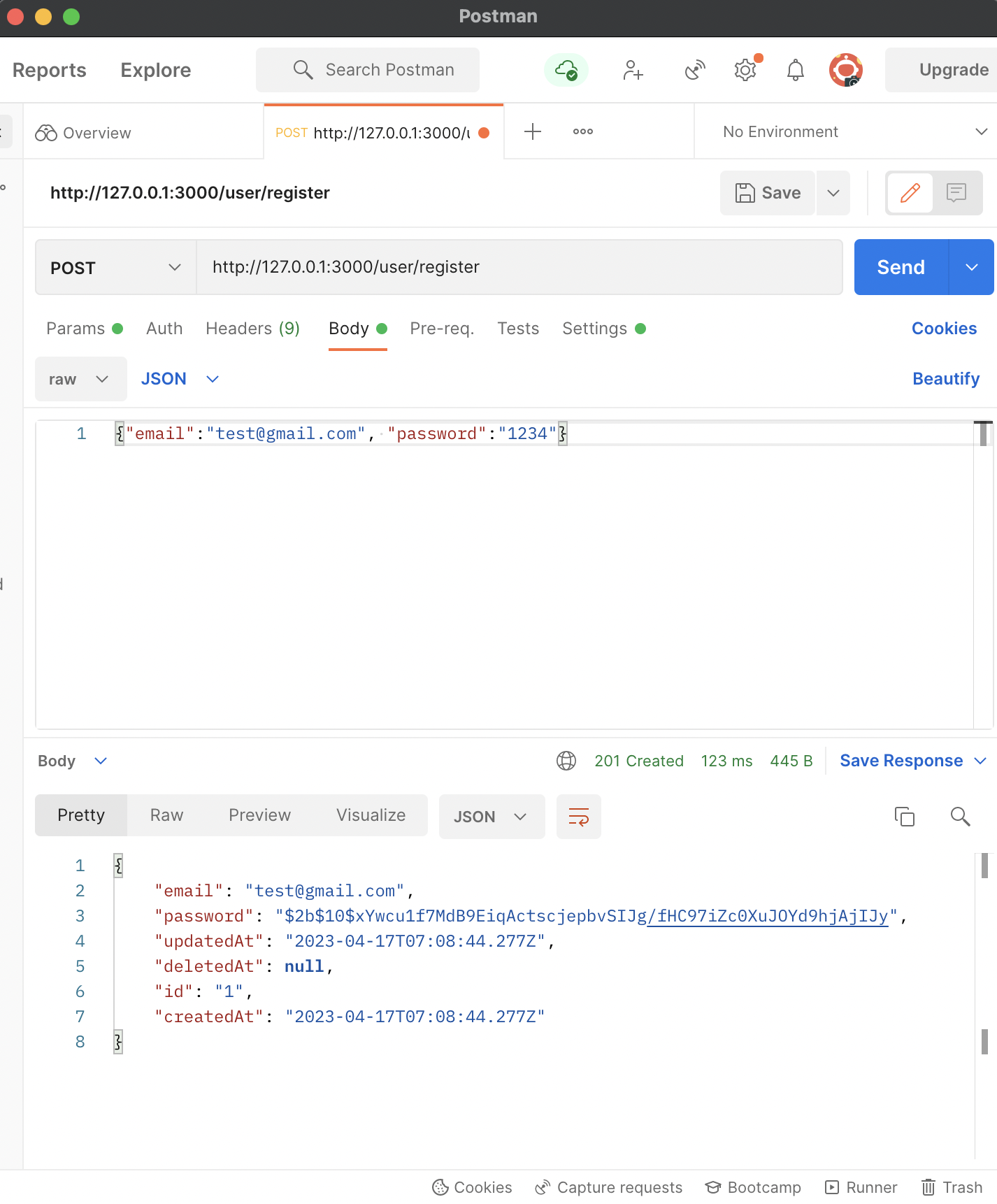Click the search magnifier in Search Postman
The width and height of the screenshot is (997, 1204).
point(303,70)
